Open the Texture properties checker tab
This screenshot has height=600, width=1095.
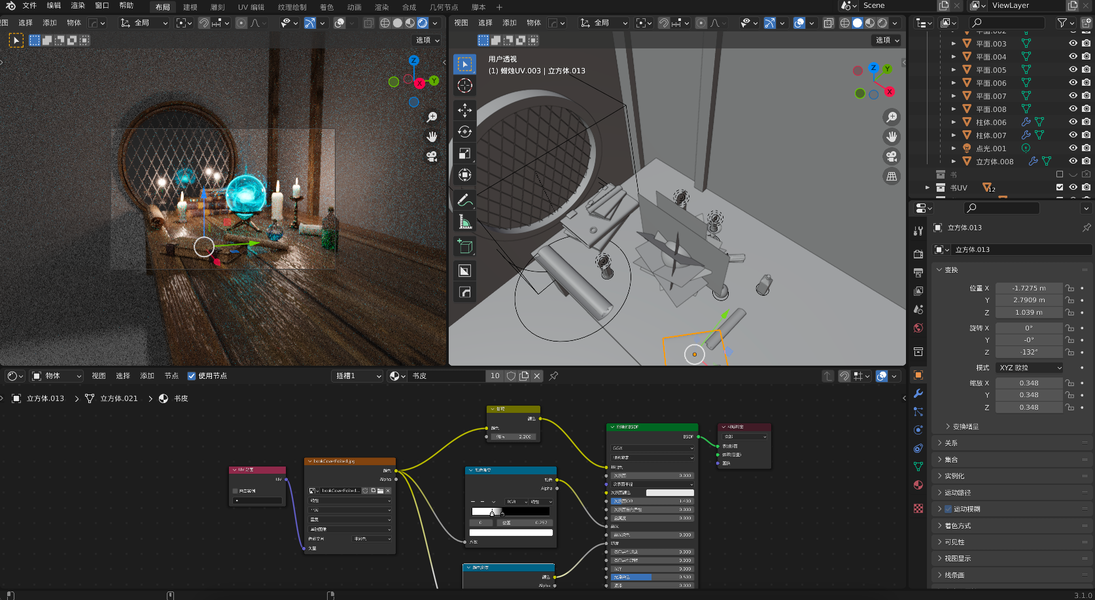point(918,508)
